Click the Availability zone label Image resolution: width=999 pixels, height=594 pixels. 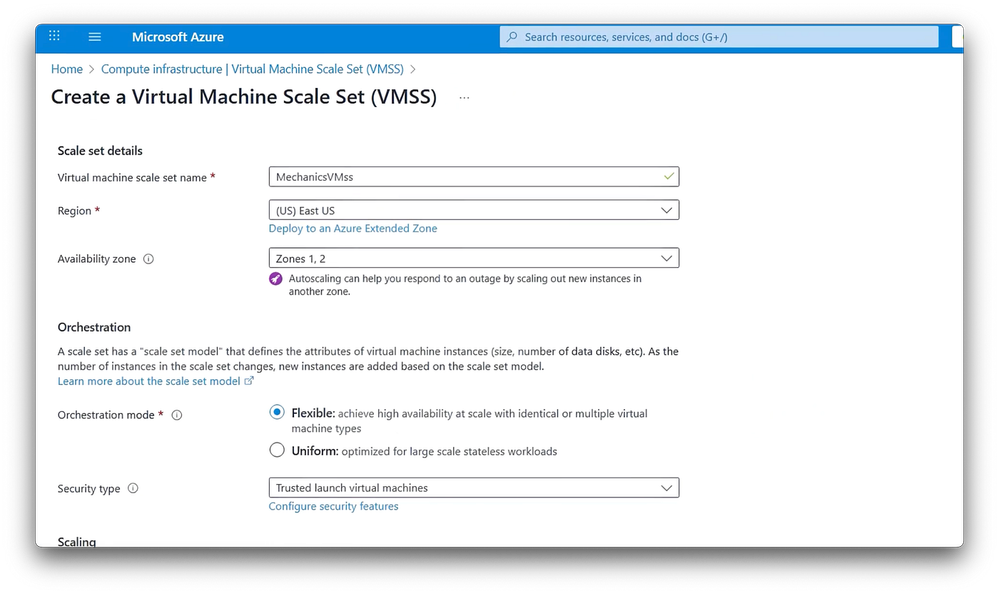click(x=97, y=259)
